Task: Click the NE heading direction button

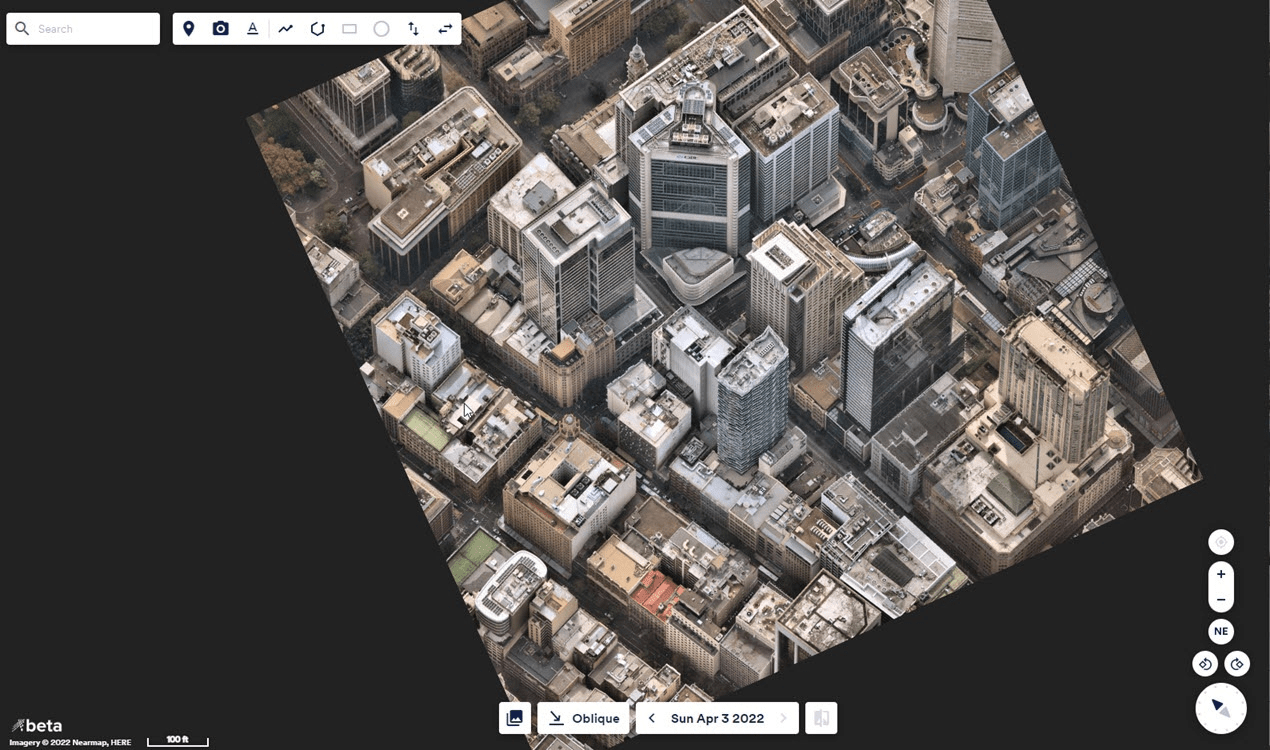Action: pyautogui.click(x=1221, y=631)
